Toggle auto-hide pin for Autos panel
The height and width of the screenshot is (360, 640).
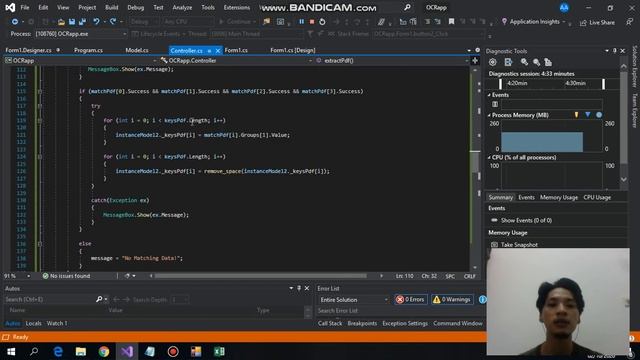299,288
